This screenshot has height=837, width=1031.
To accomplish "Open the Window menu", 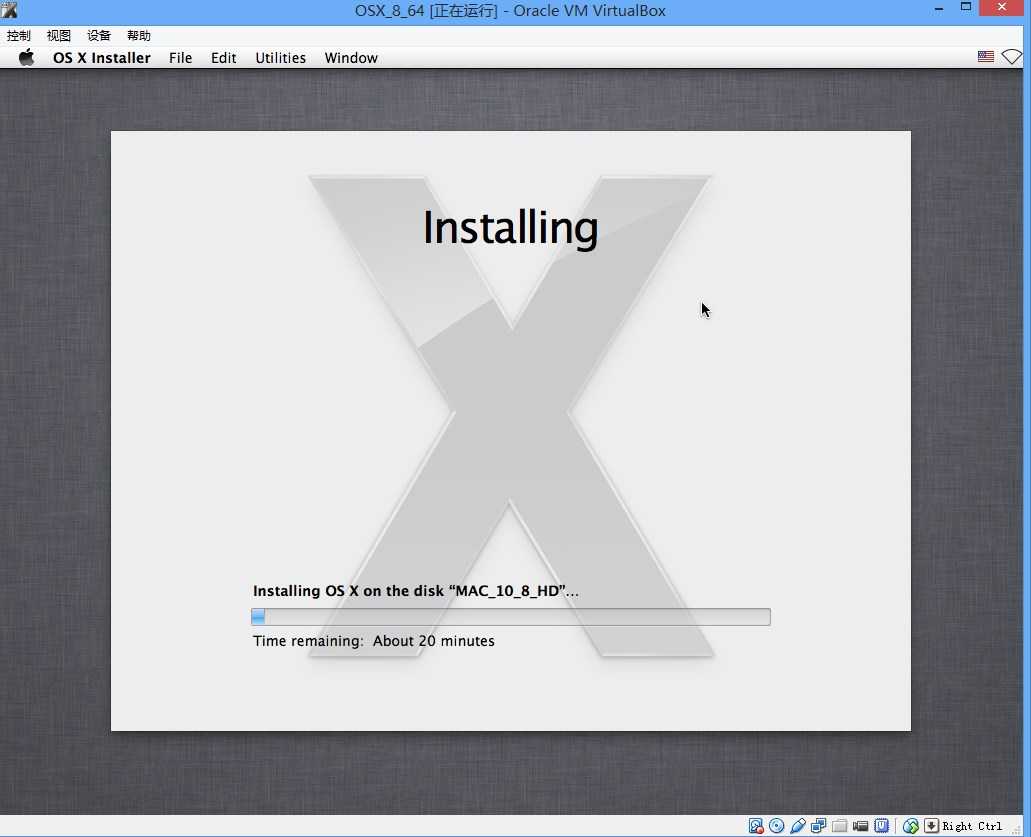I will coord(351,58).
